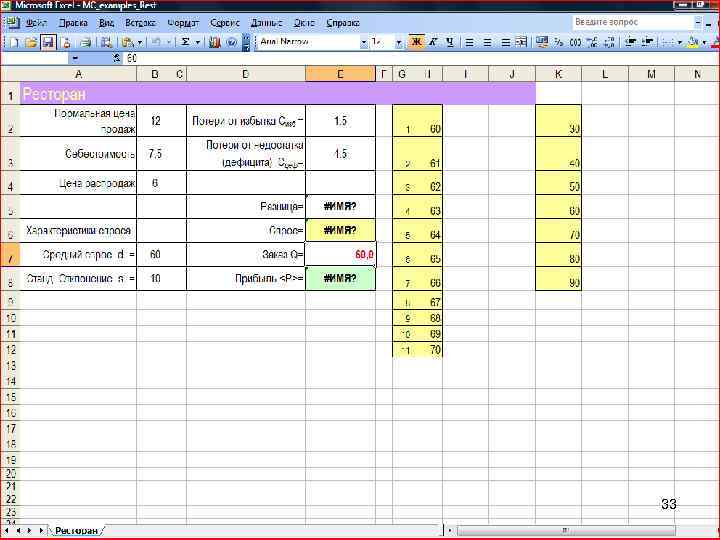Decrease cell indent
The image size is (720, 540).
(631, 42)
